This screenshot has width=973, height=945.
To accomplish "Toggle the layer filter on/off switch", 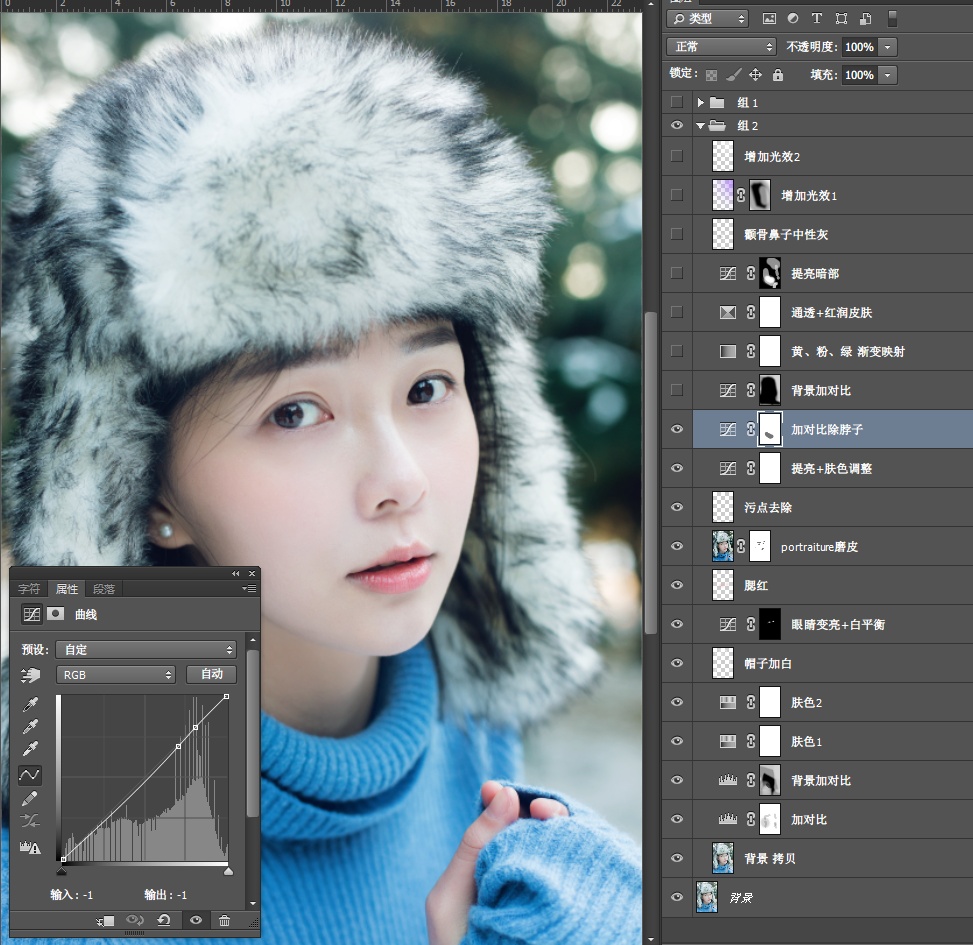I will (x=892, y=19).
